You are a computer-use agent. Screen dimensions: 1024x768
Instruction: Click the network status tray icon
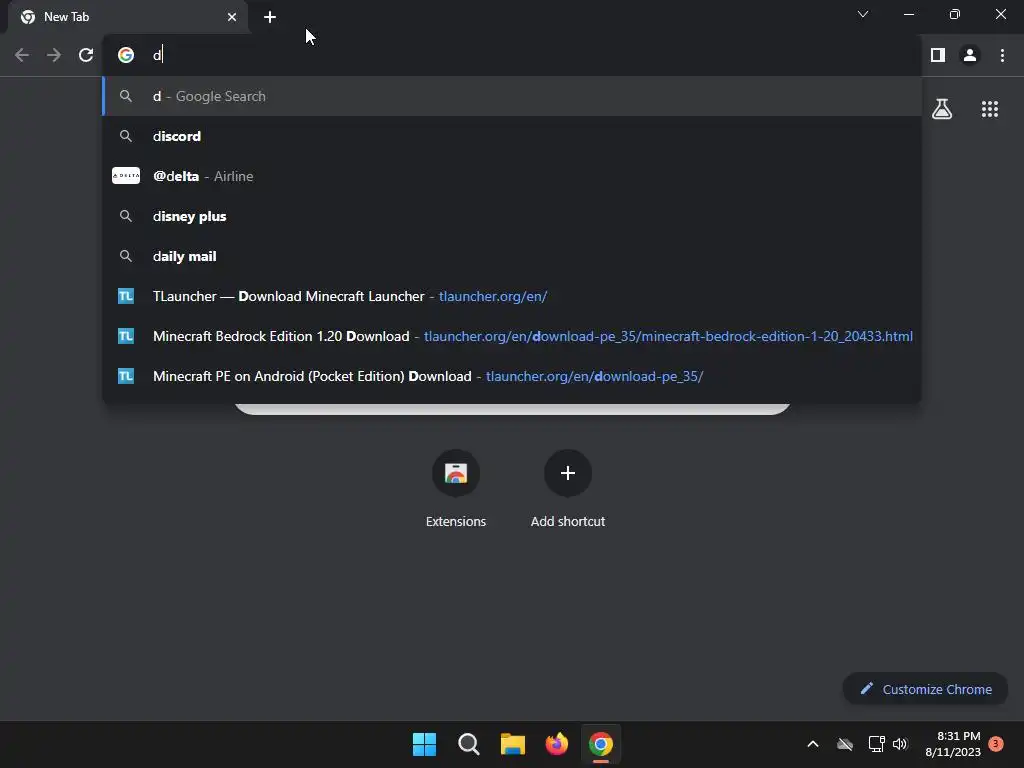(876, 744)
